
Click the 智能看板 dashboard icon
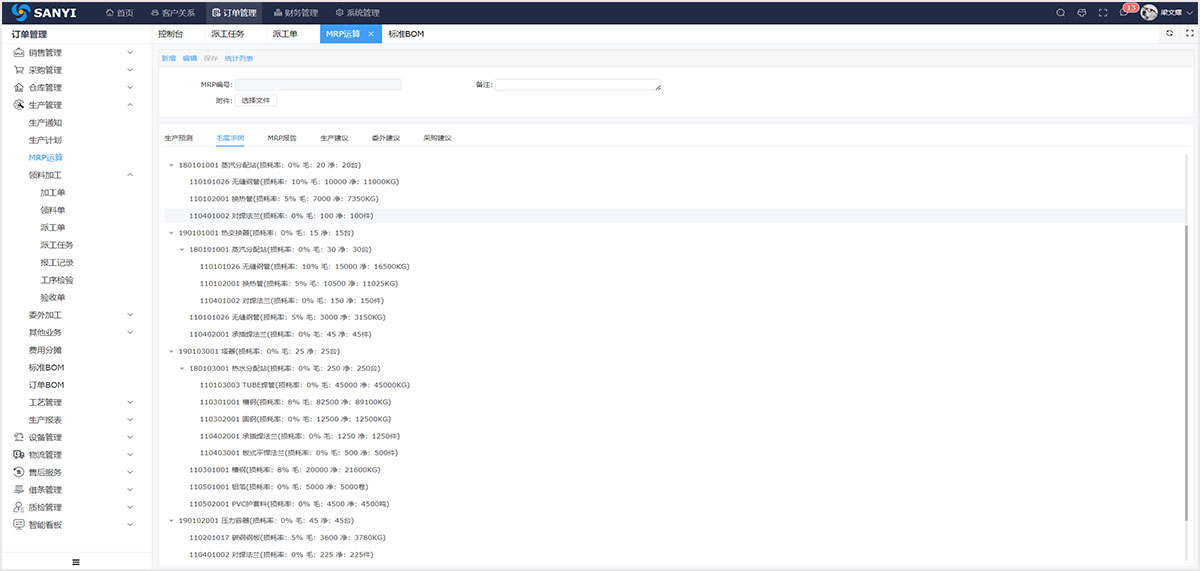coord(19,525)
